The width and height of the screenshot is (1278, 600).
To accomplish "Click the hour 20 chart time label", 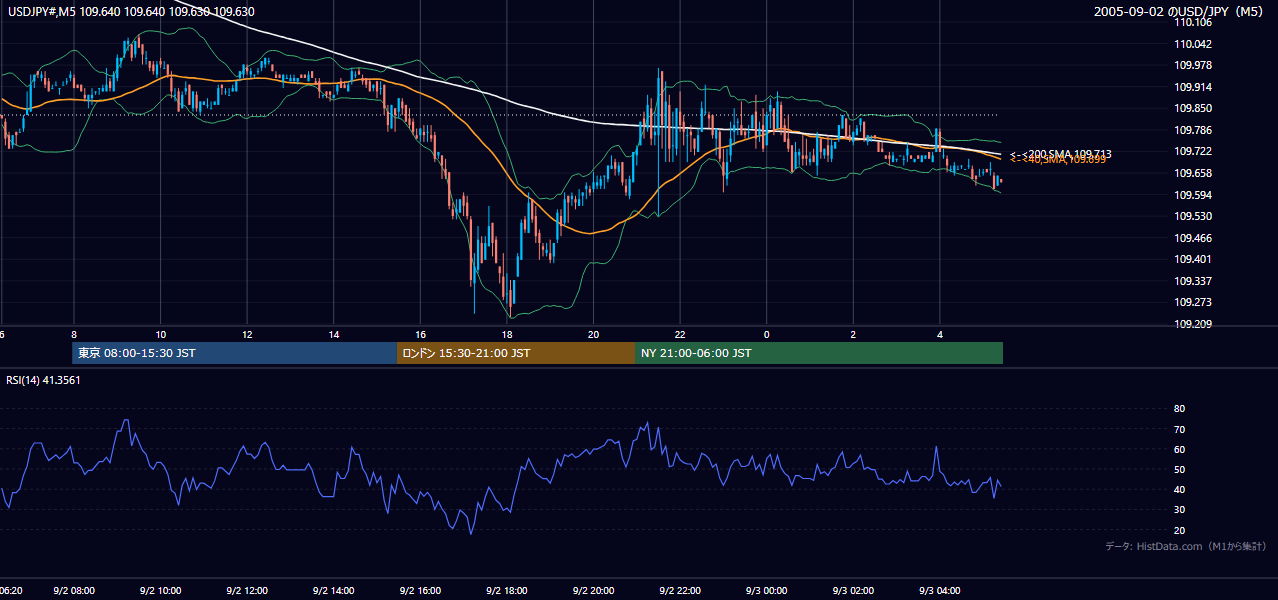I will click(594, 334).
